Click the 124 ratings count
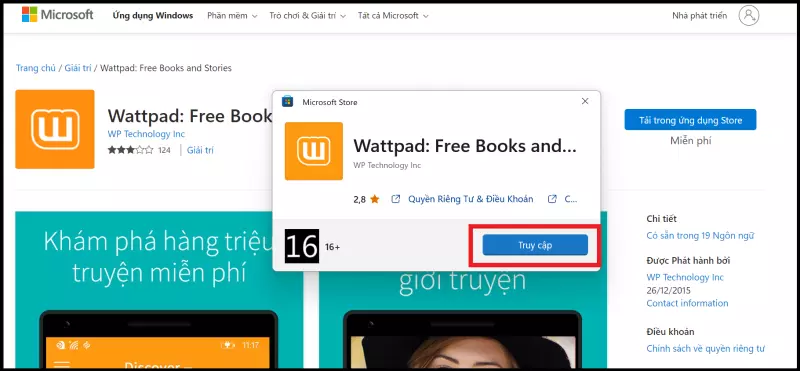 coord(164,150)
